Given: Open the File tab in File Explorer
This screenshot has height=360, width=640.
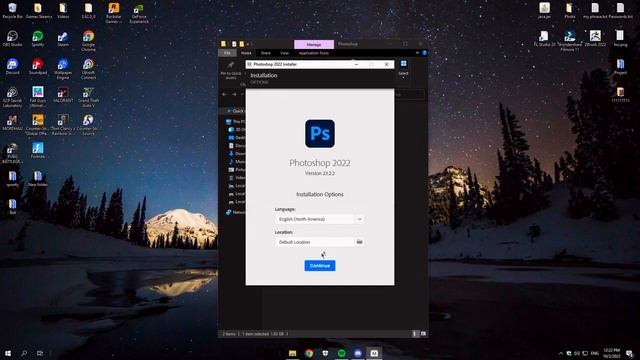Looking at the screenshot, I should [227, 53].
